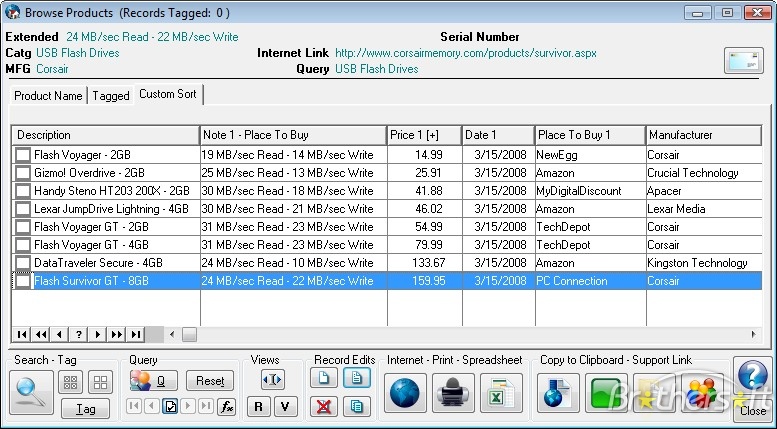Click the Date 1 column header
Image resolution: width=777 pixels, height=429 pixels.
[498, 135]
